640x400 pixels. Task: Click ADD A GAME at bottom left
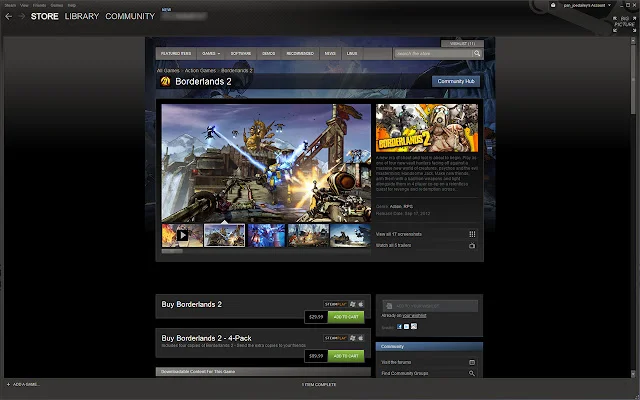tap(23, 384)
